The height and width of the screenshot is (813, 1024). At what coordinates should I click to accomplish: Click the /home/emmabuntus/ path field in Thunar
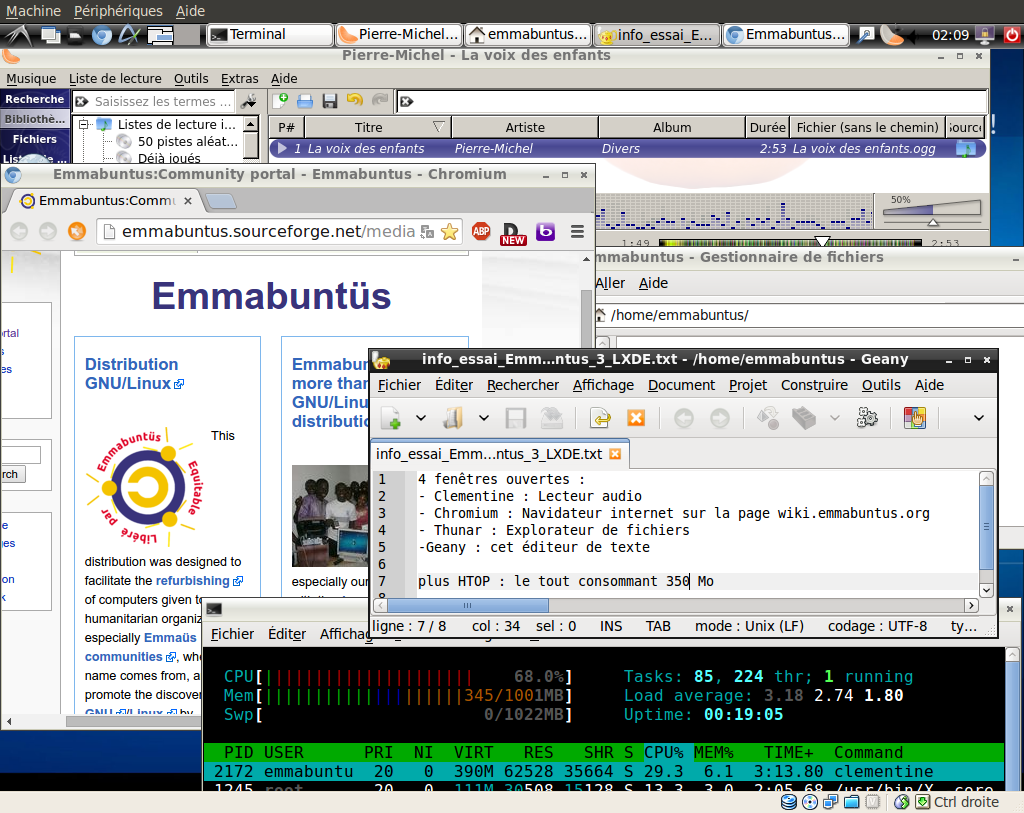click(x=810, y=315)
